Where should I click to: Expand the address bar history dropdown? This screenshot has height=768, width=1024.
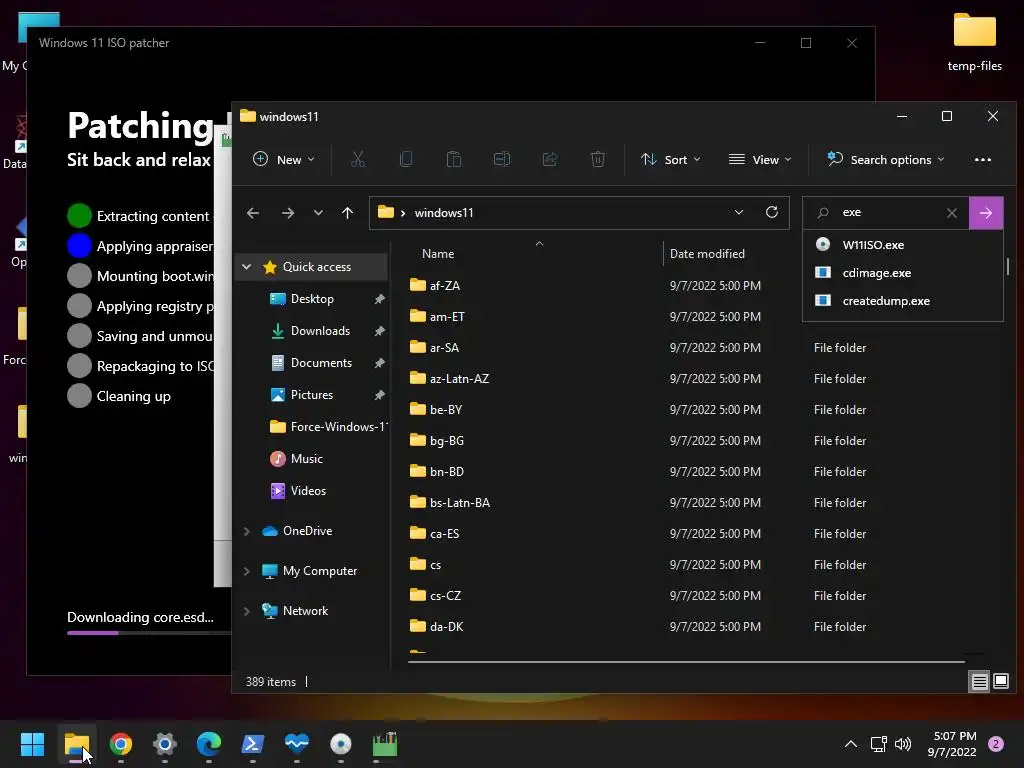(739, 212)
